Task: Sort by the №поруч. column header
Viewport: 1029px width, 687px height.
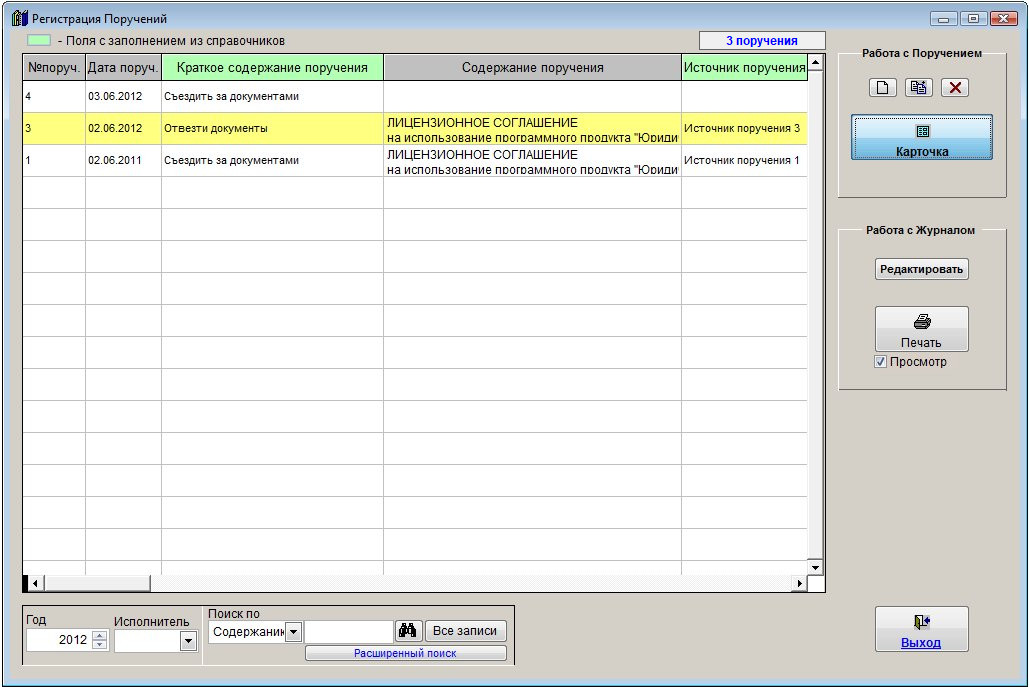Action: 54,68
